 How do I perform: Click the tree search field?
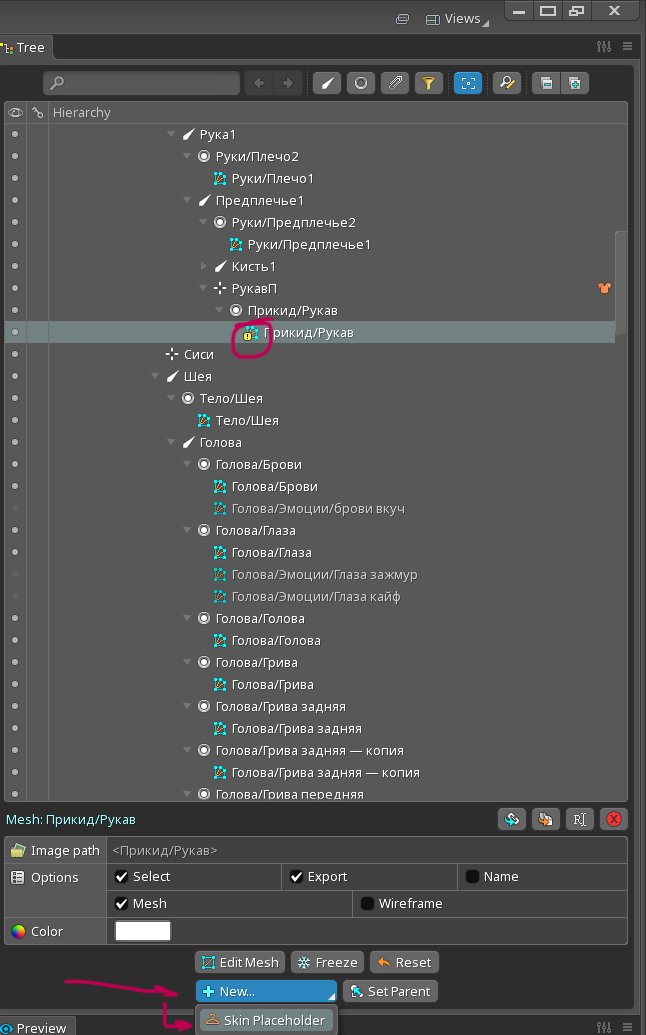point(141,83)
